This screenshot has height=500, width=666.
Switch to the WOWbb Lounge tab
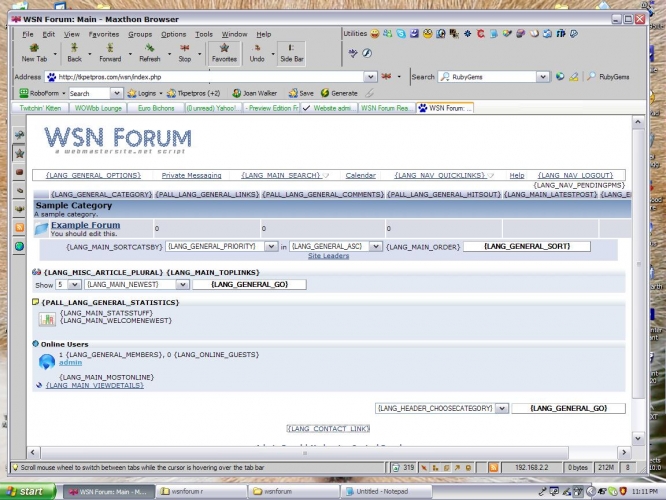click(x=98, y=108)
